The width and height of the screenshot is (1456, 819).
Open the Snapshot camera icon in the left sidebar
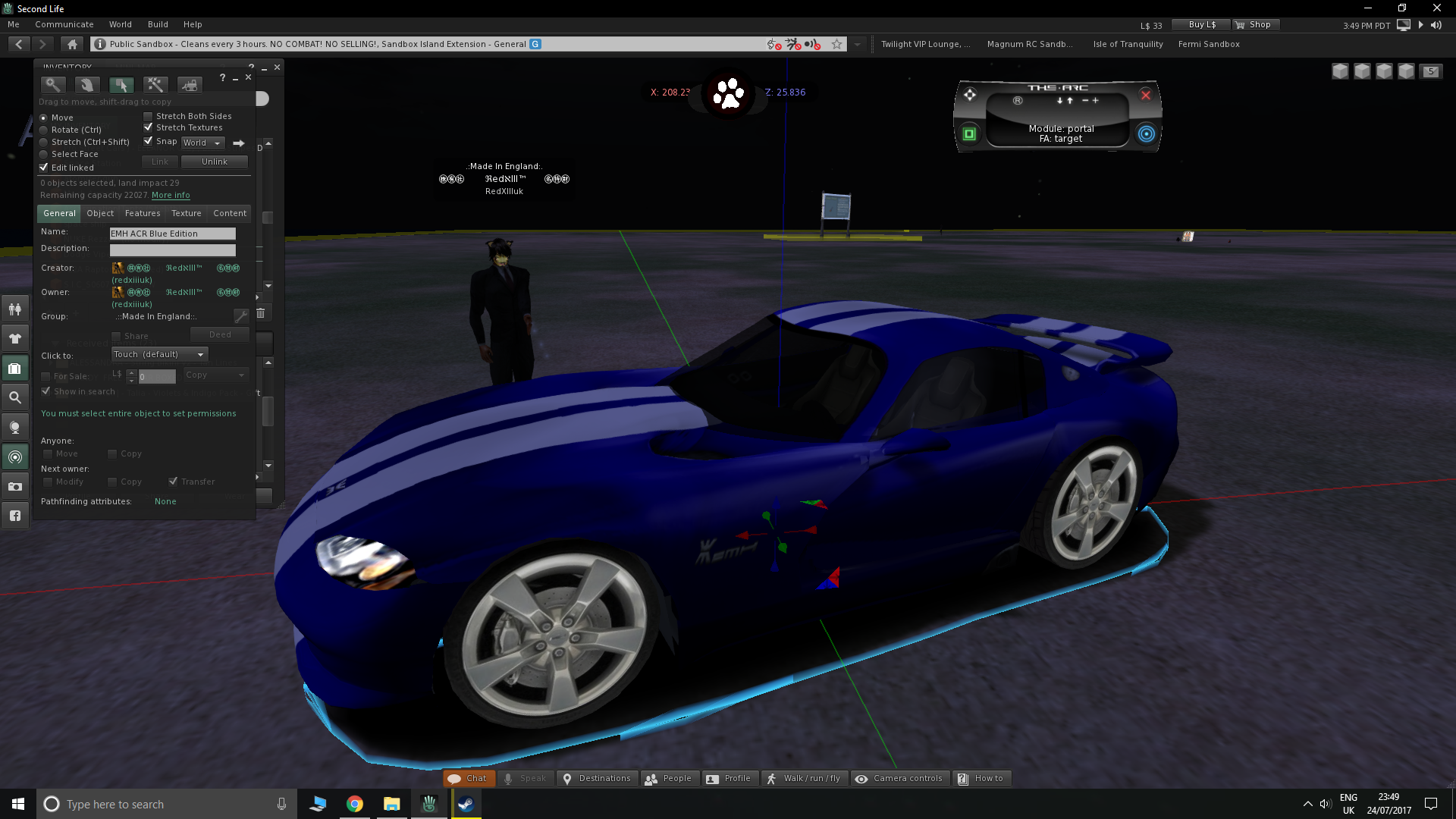pyautogui.click(x=14, y=487)
